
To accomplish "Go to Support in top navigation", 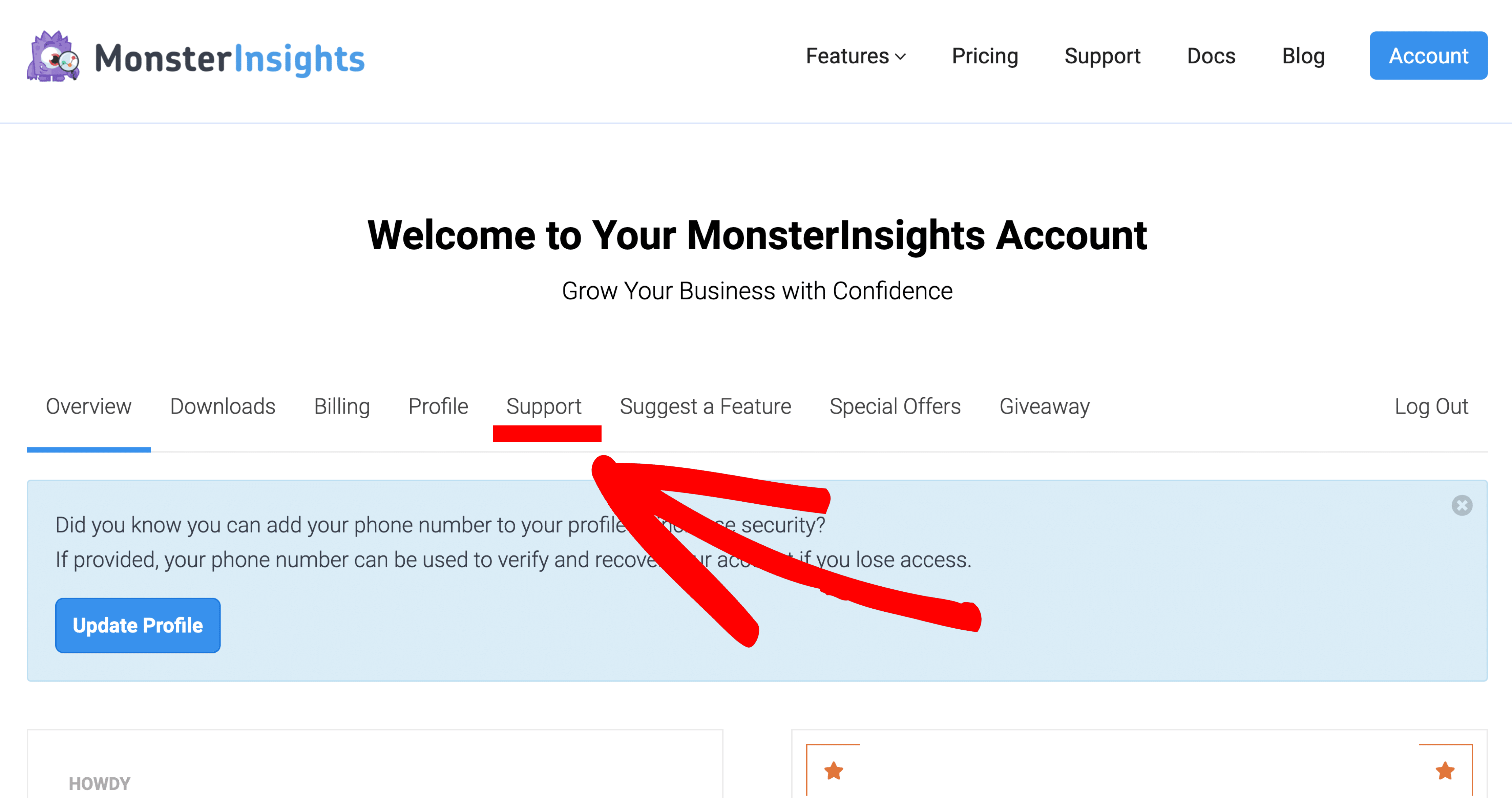I will coord(1102,56).
